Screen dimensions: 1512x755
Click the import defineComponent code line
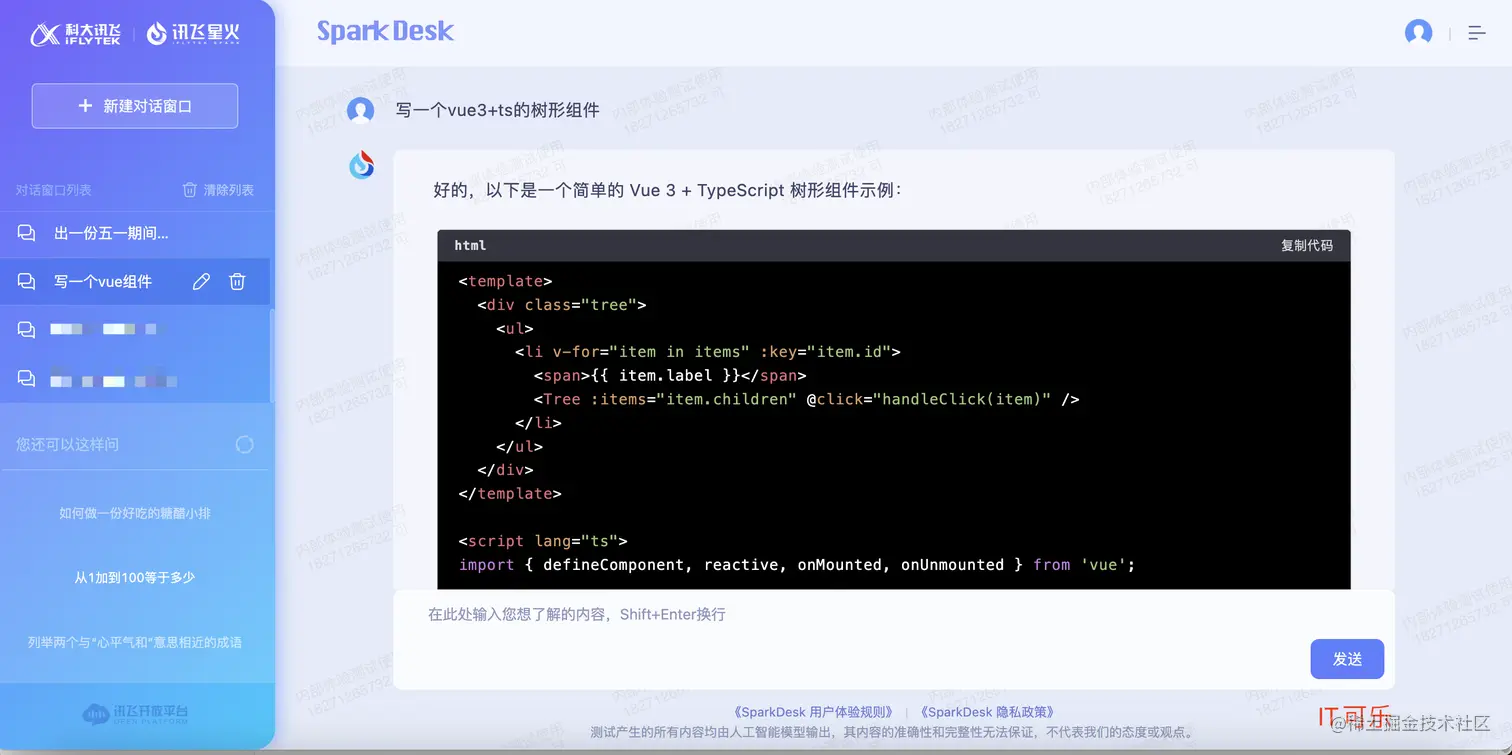point(797,565)
